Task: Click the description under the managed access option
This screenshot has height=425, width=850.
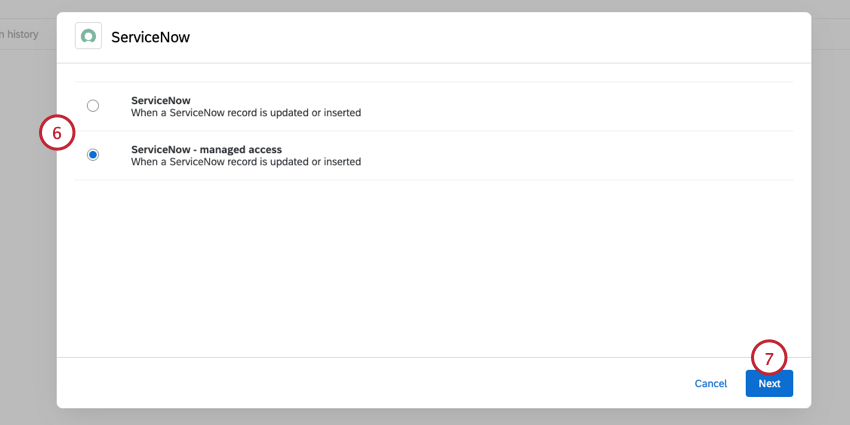Action: tap(245, 162)
